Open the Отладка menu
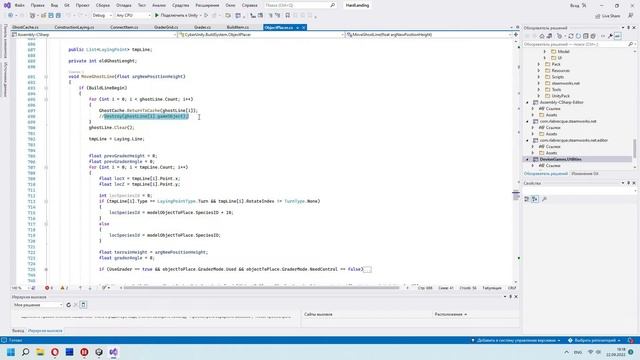Screen dimensions: 640x360 [124, 5]
